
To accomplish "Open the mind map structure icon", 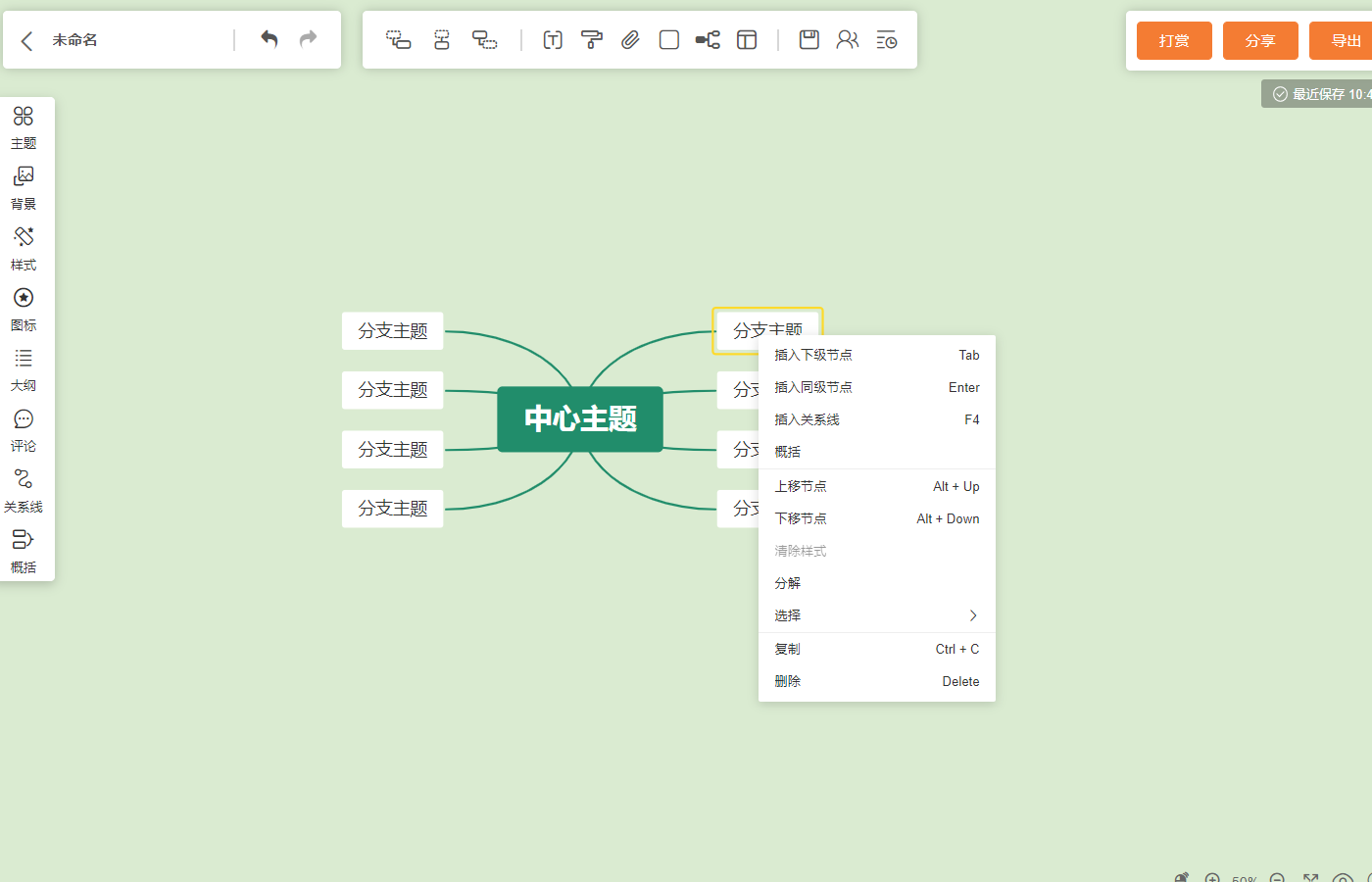I will 708,40.
